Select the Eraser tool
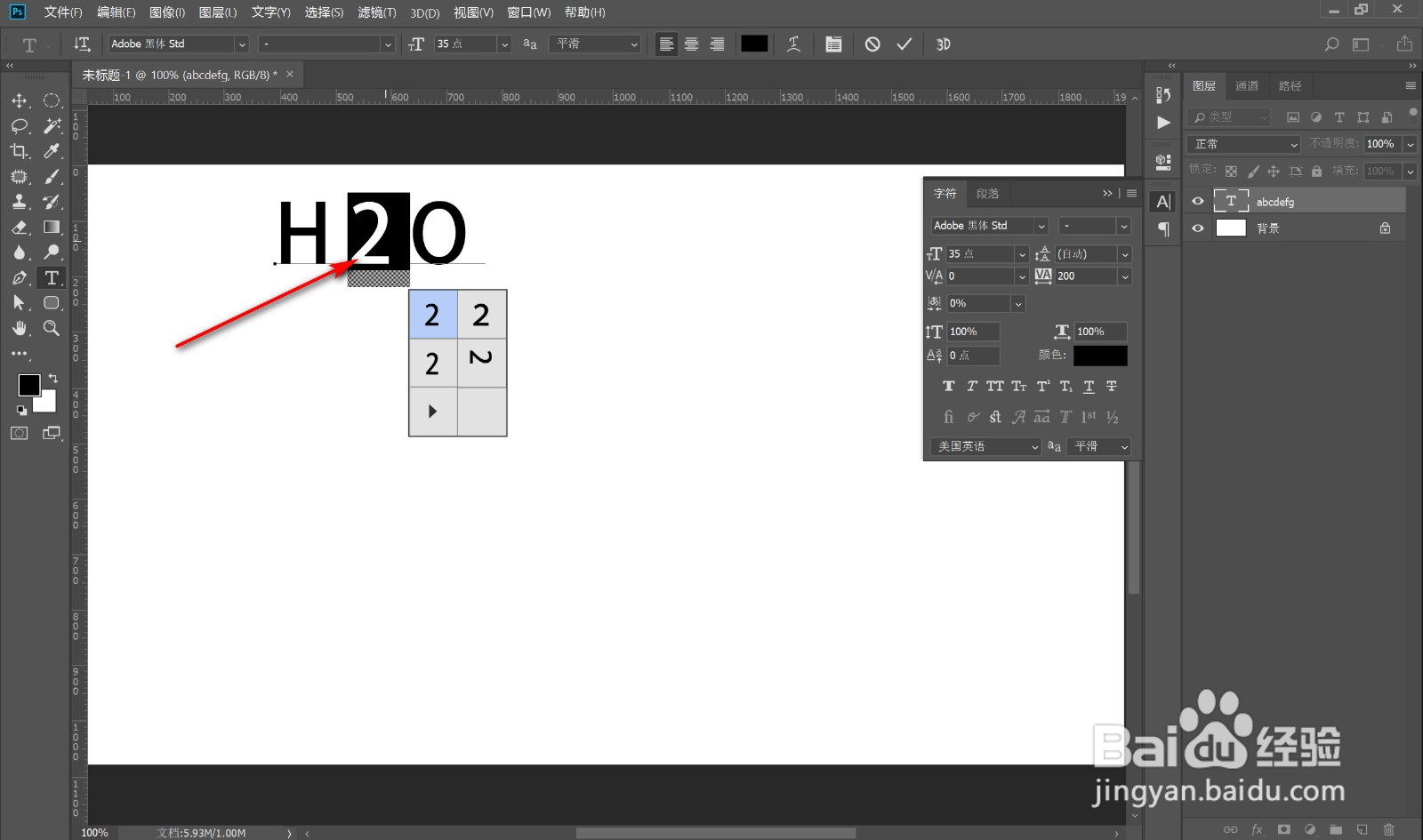 click(20, 227)
